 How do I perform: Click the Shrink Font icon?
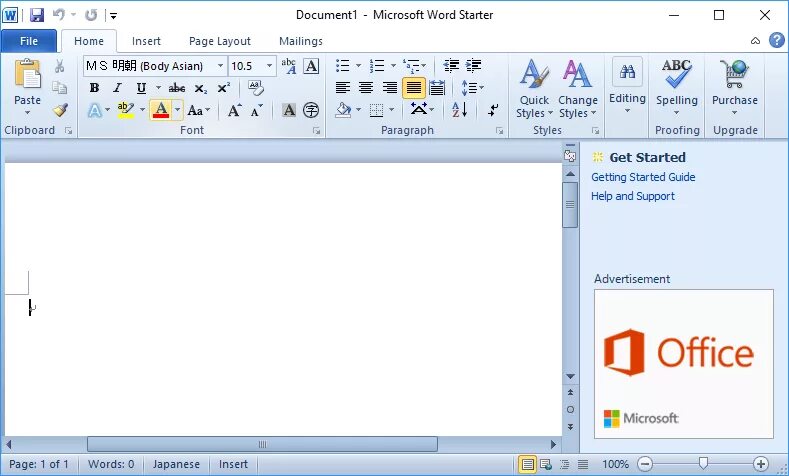257,110
